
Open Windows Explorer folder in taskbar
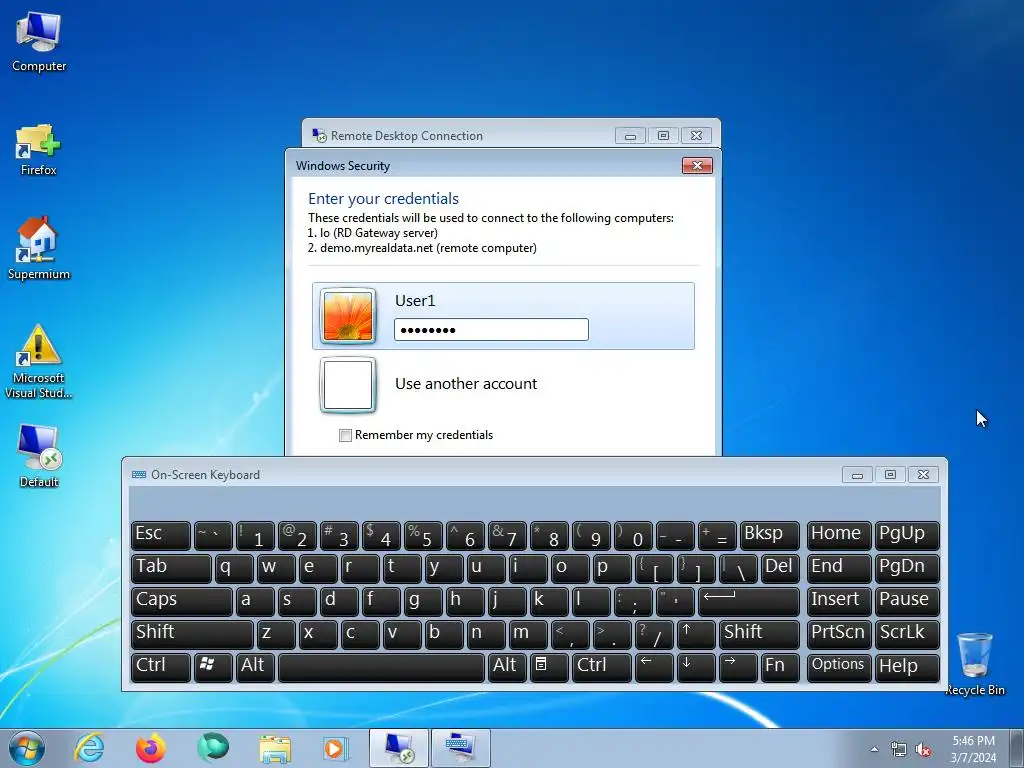tap(275, 748)
